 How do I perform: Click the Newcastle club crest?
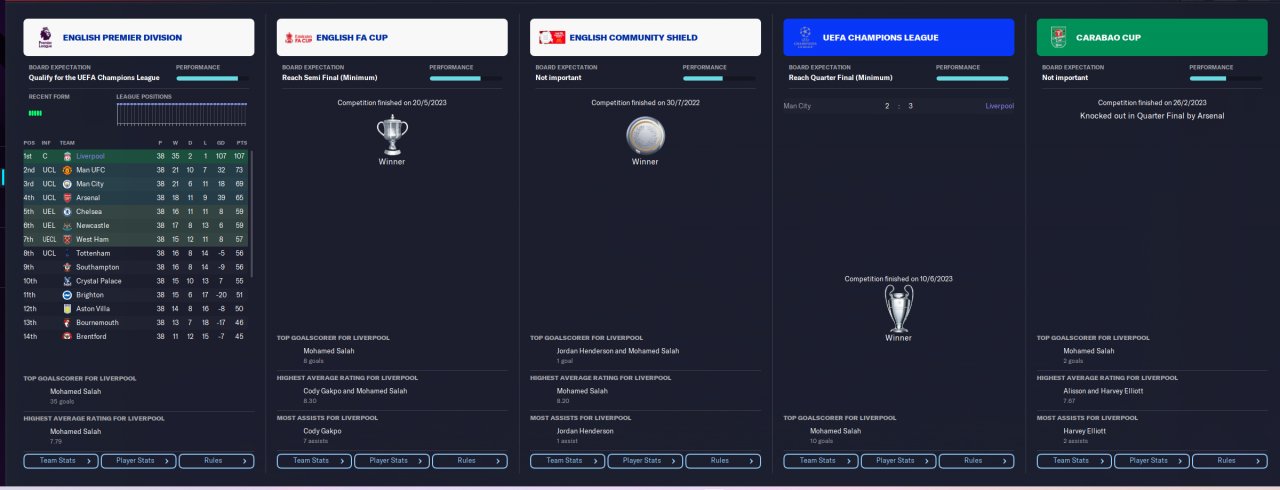pos(67,225)
